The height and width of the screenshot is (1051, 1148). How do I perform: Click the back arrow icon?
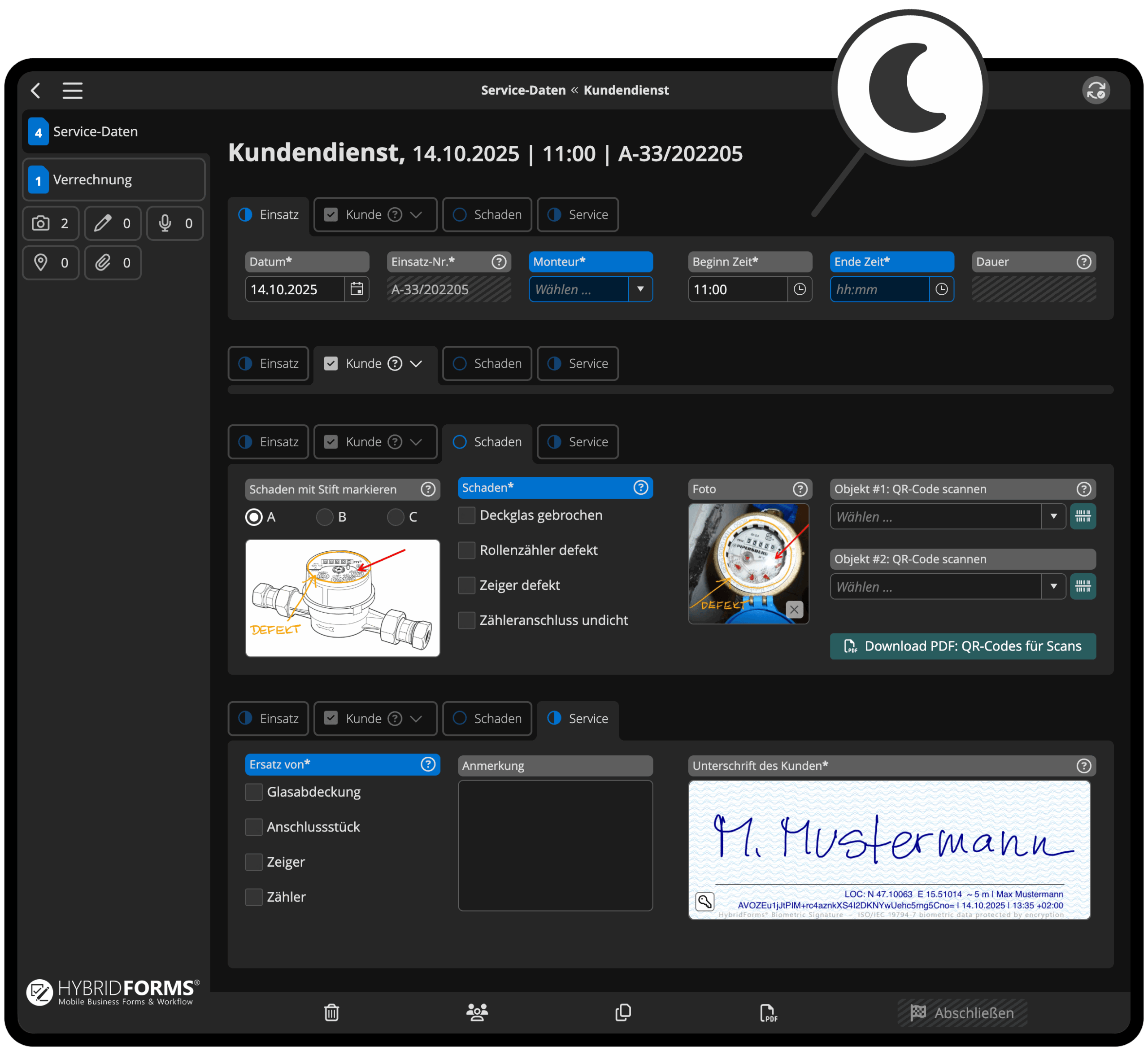(36, 91)
